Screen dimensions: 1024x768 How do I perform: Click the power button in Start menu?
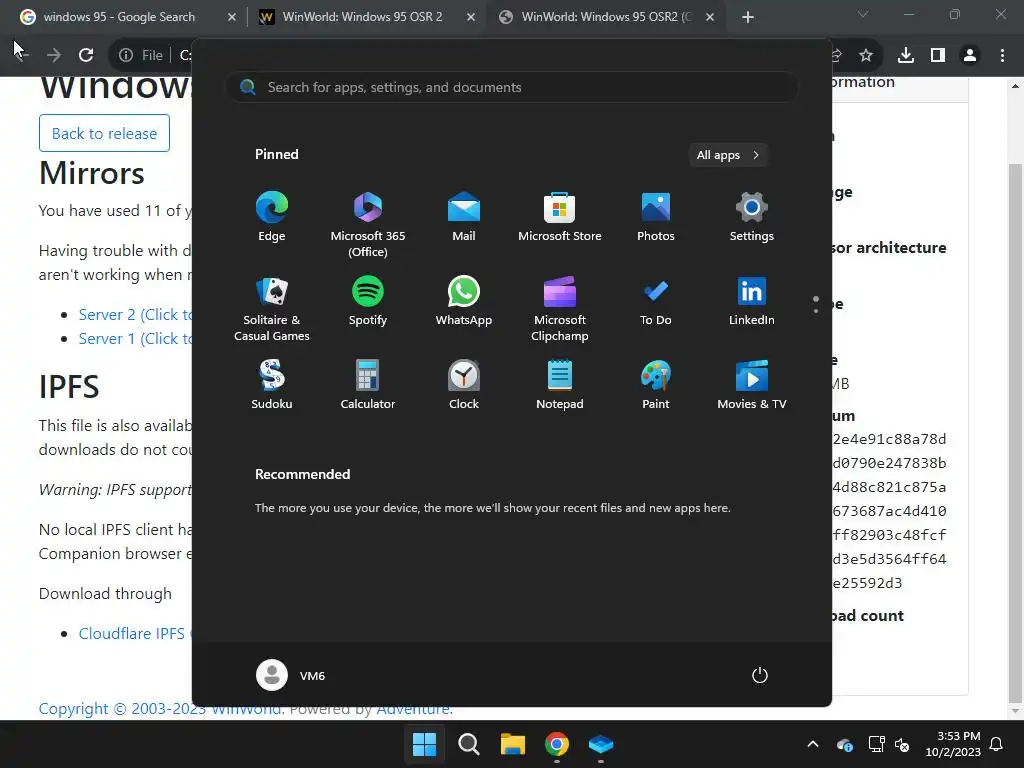coord(760,675)
